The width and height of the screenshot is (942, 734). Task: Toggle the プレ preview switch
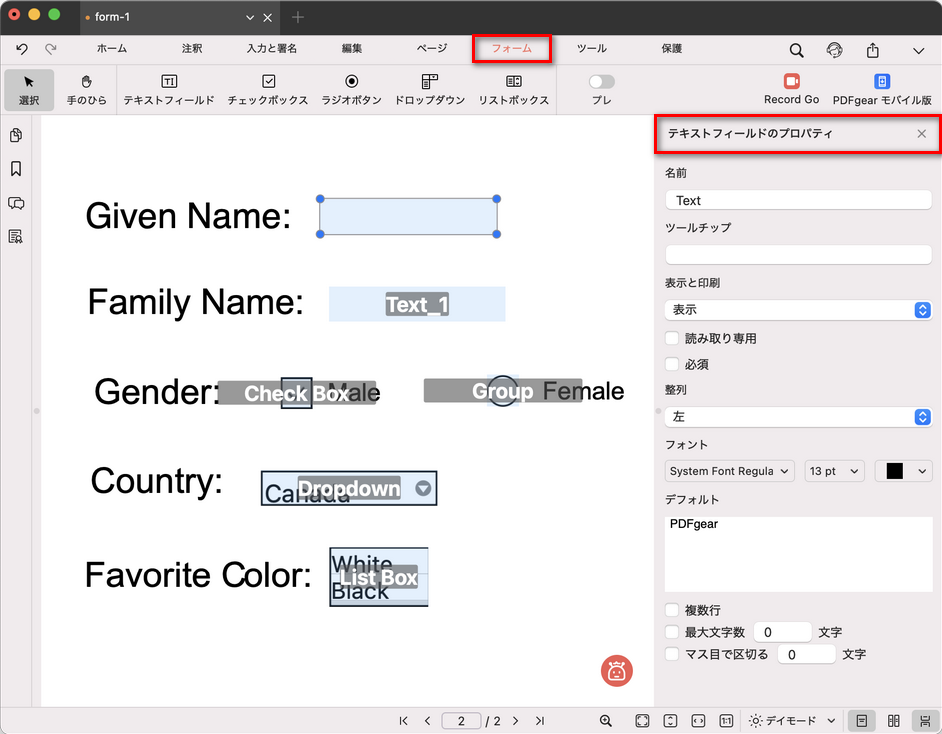click(x=601, y=82)
